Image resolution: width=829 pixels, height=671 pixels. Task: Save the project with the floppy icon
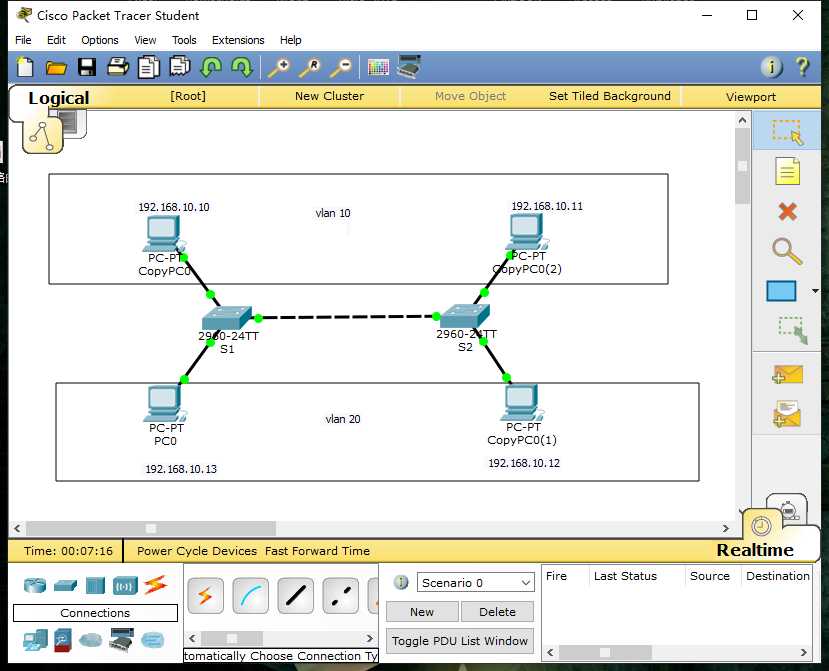point(87,67)
